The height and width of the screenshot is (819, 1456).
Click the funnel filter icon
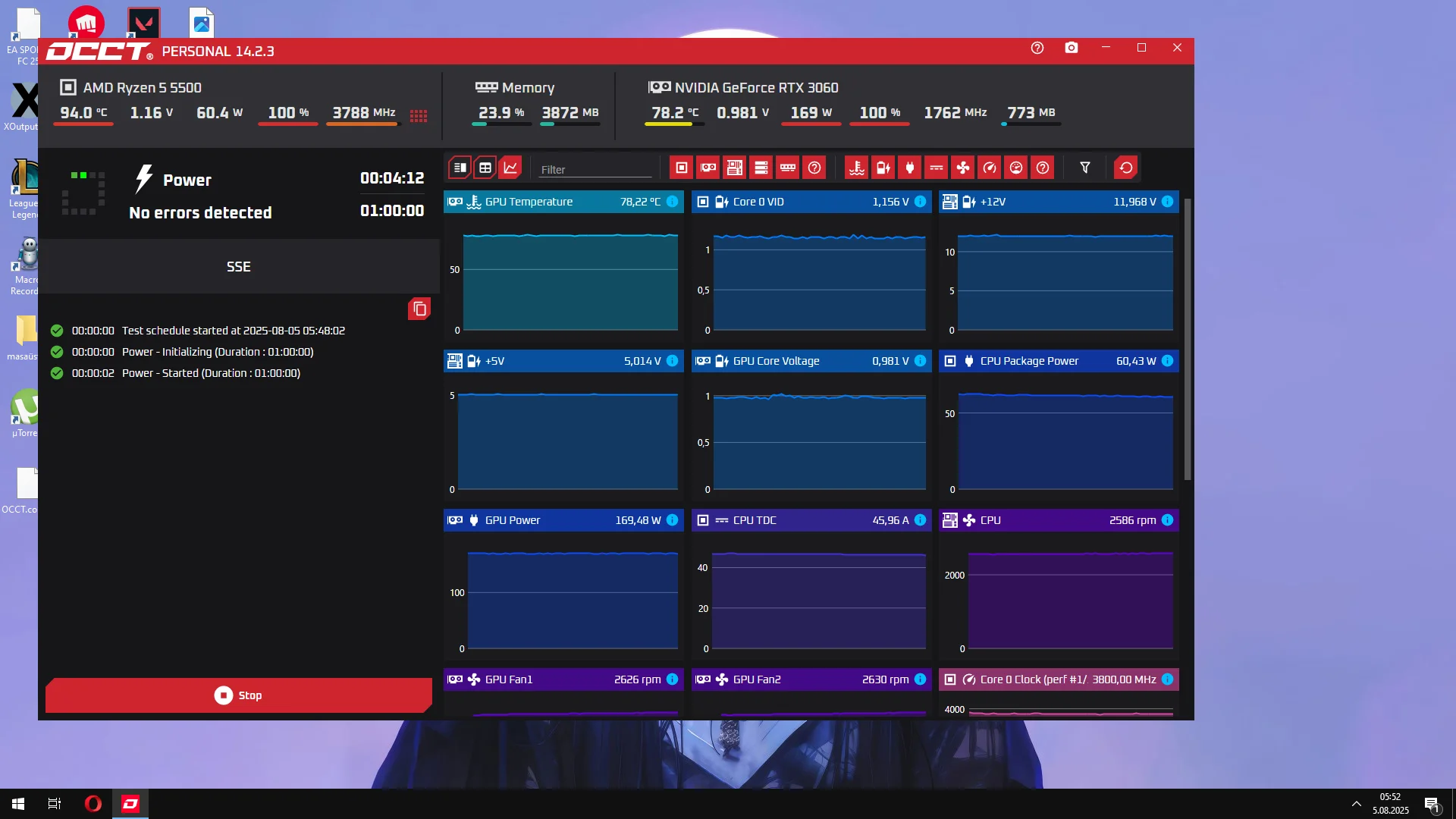click(1085, 168)
